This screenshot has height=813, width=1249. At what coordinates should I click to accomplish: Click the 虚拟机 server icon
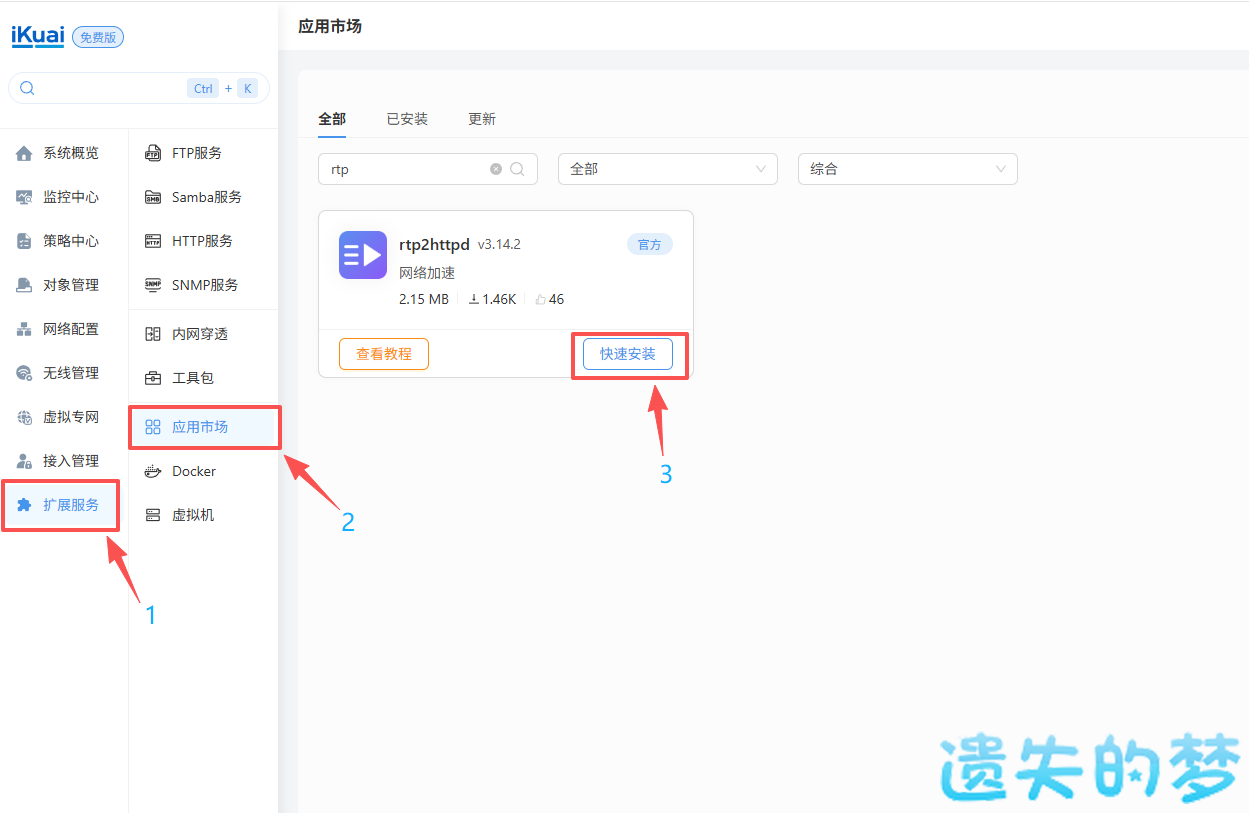click(x=153, y=515)
